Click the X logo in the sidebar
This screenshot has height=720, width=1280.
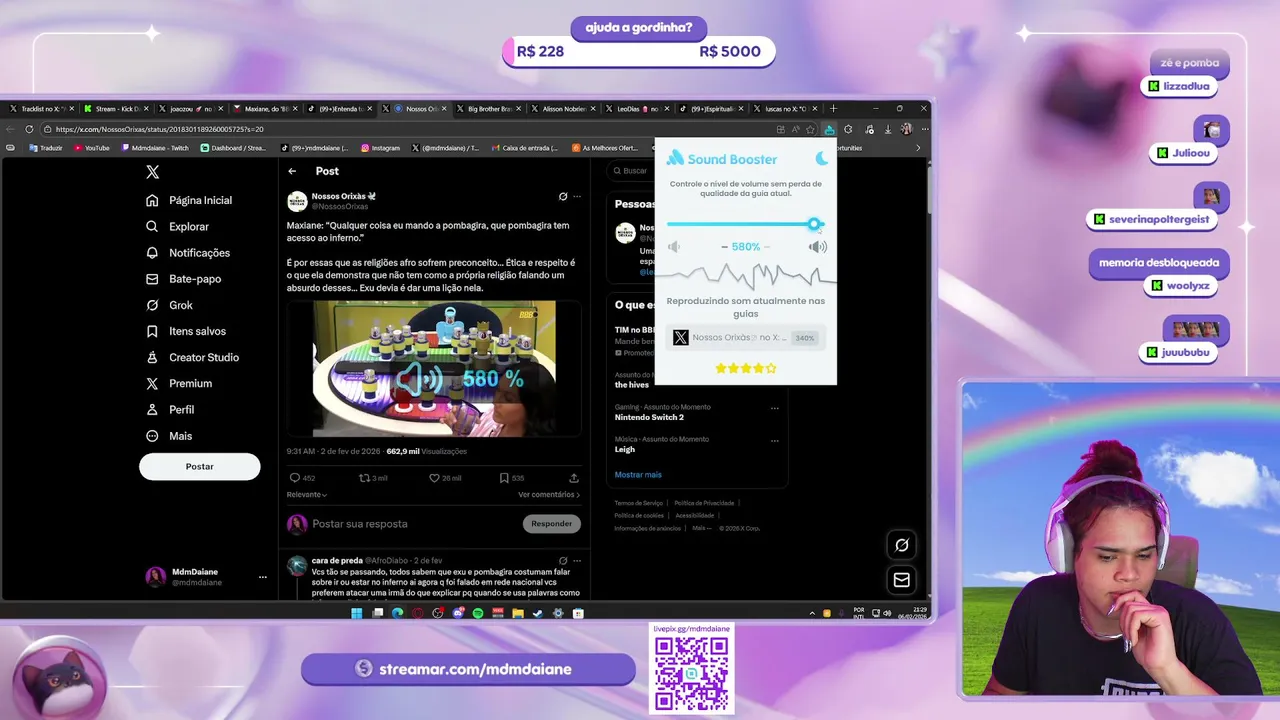(152, 172)
